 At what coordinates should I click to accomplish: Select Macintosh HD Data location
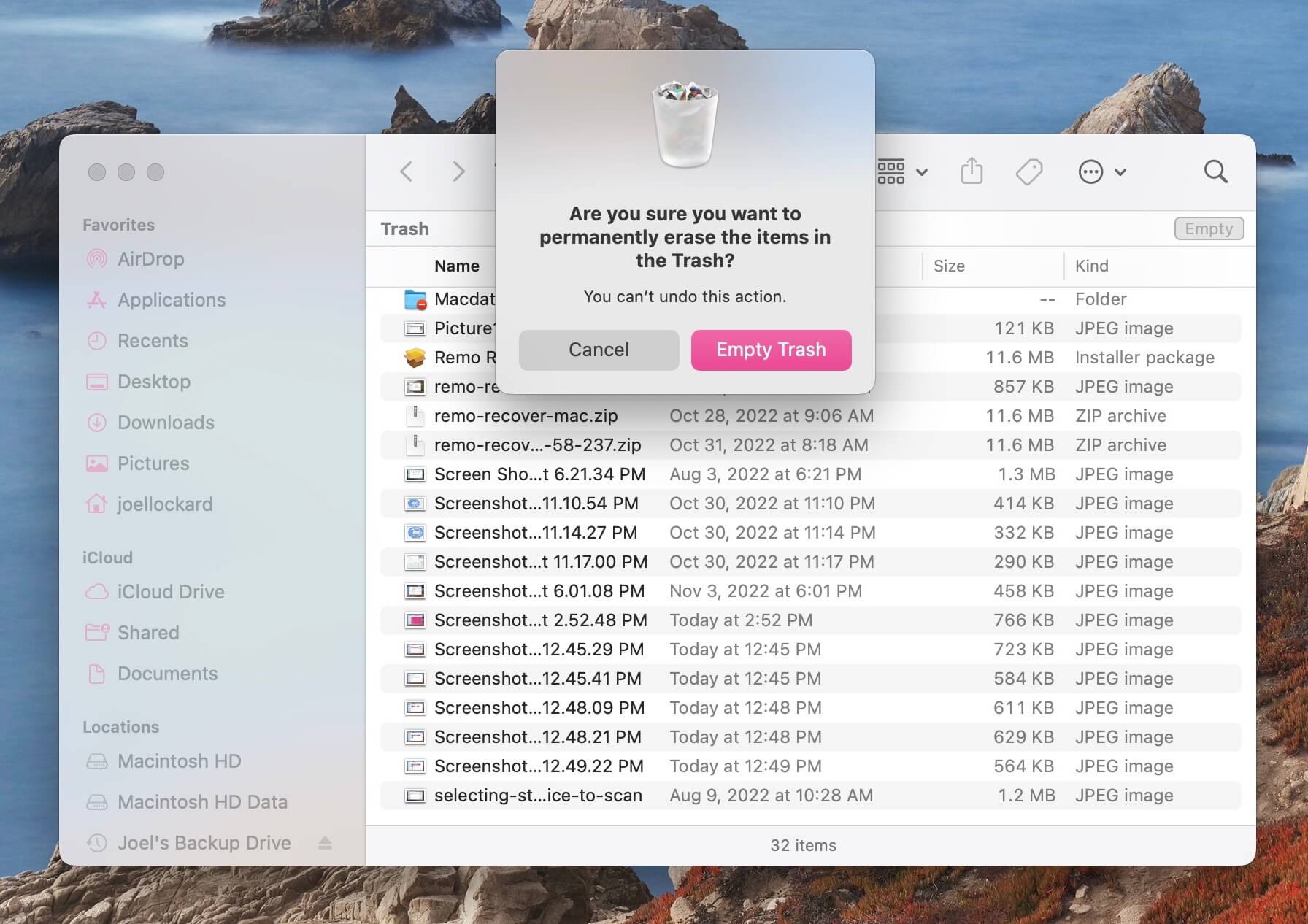202,802
